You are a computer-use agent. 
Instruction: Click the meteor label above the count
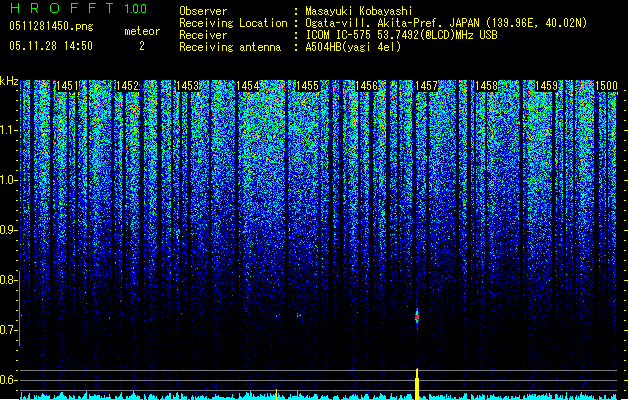click(142, 31)
